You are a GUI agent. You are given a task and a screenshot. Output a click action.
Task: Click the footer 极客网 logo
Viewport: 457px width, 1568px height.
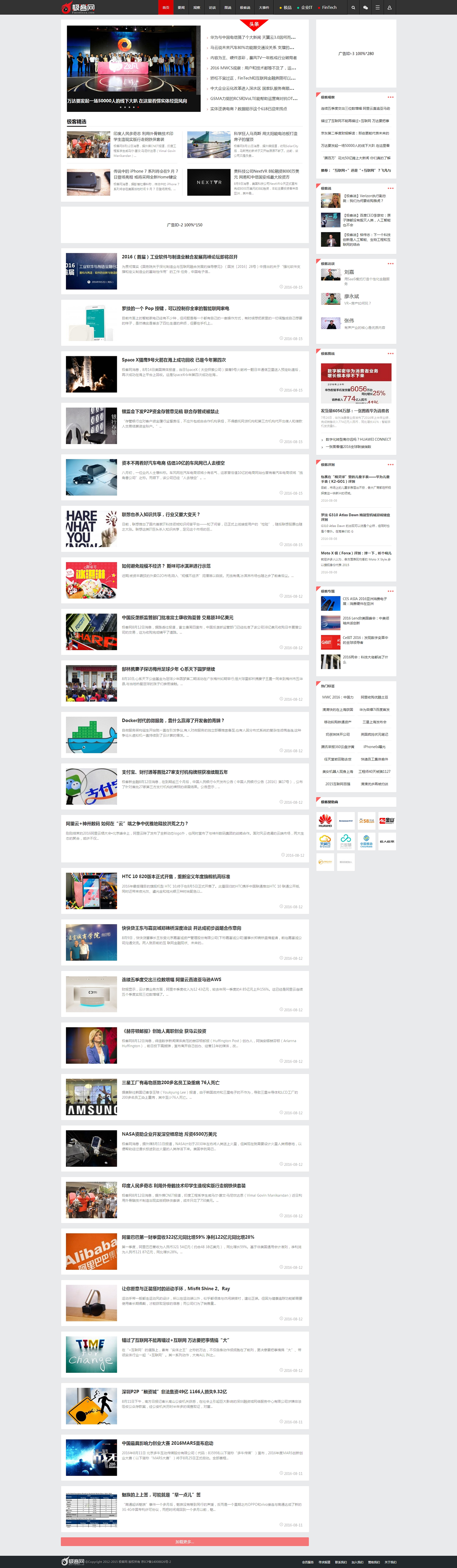click(x=73, y=1561)
